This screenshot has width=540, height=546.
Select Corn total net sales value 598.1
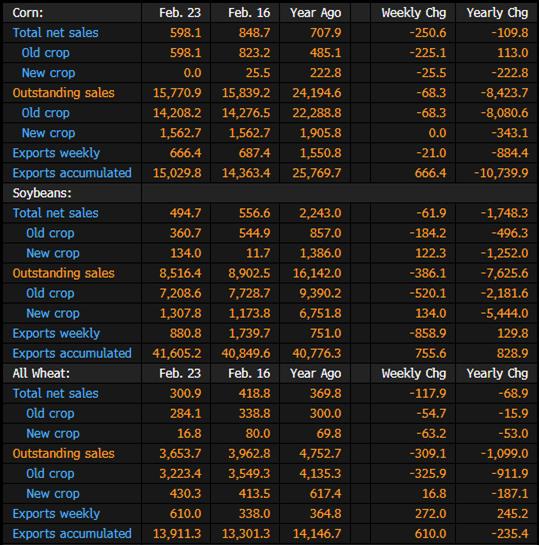click(x=186, y=33)
